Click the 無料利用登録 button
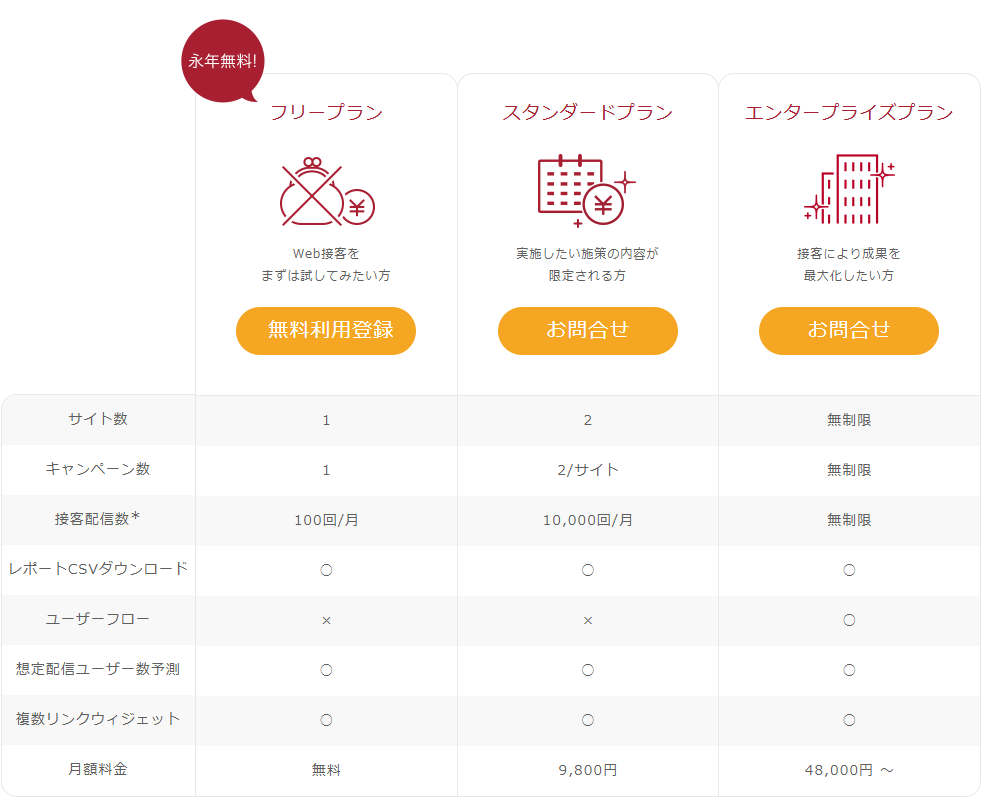 [326, 330]
